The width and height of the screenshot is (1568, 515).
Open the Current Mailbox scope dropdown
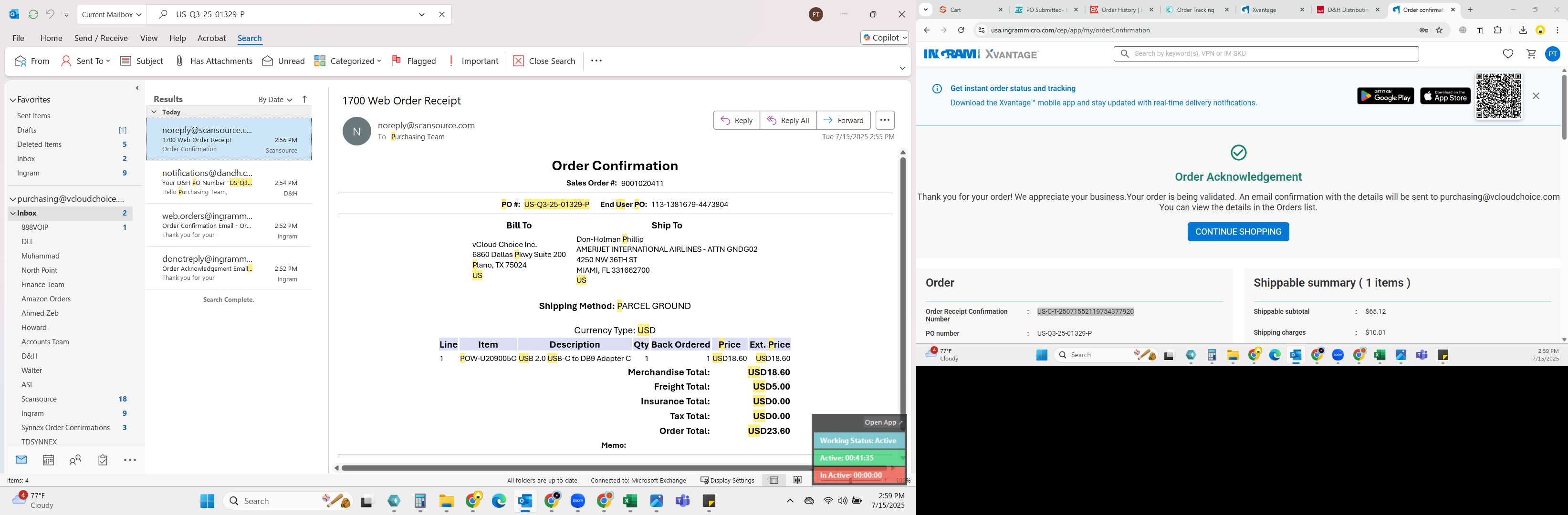tap(112, 14)
